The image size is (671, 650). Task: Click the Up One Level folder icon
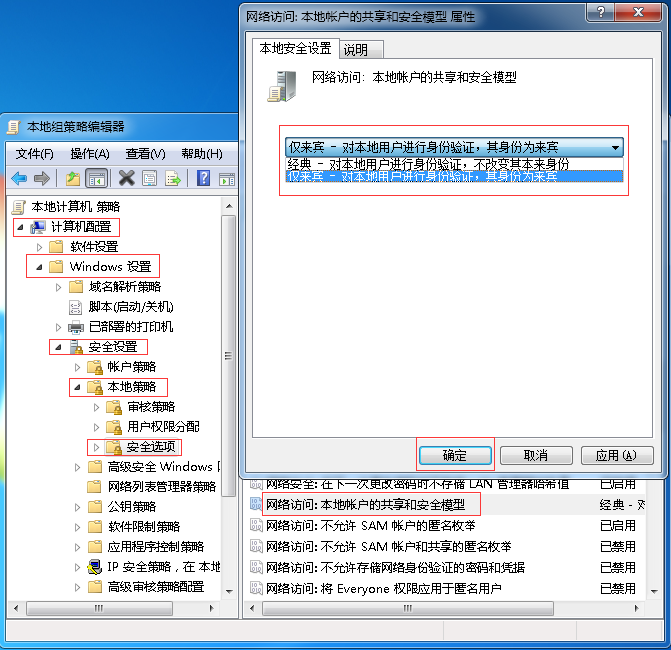(x=72, y=178)
